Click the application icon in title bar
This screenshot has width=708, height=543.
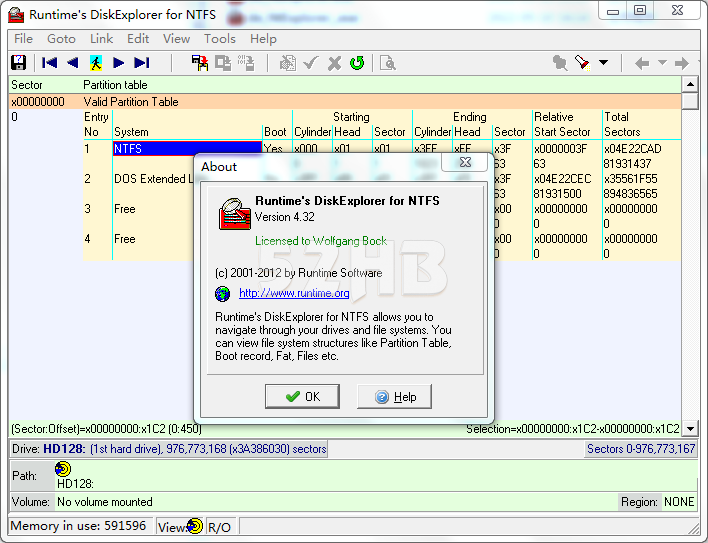click(16, 14)
